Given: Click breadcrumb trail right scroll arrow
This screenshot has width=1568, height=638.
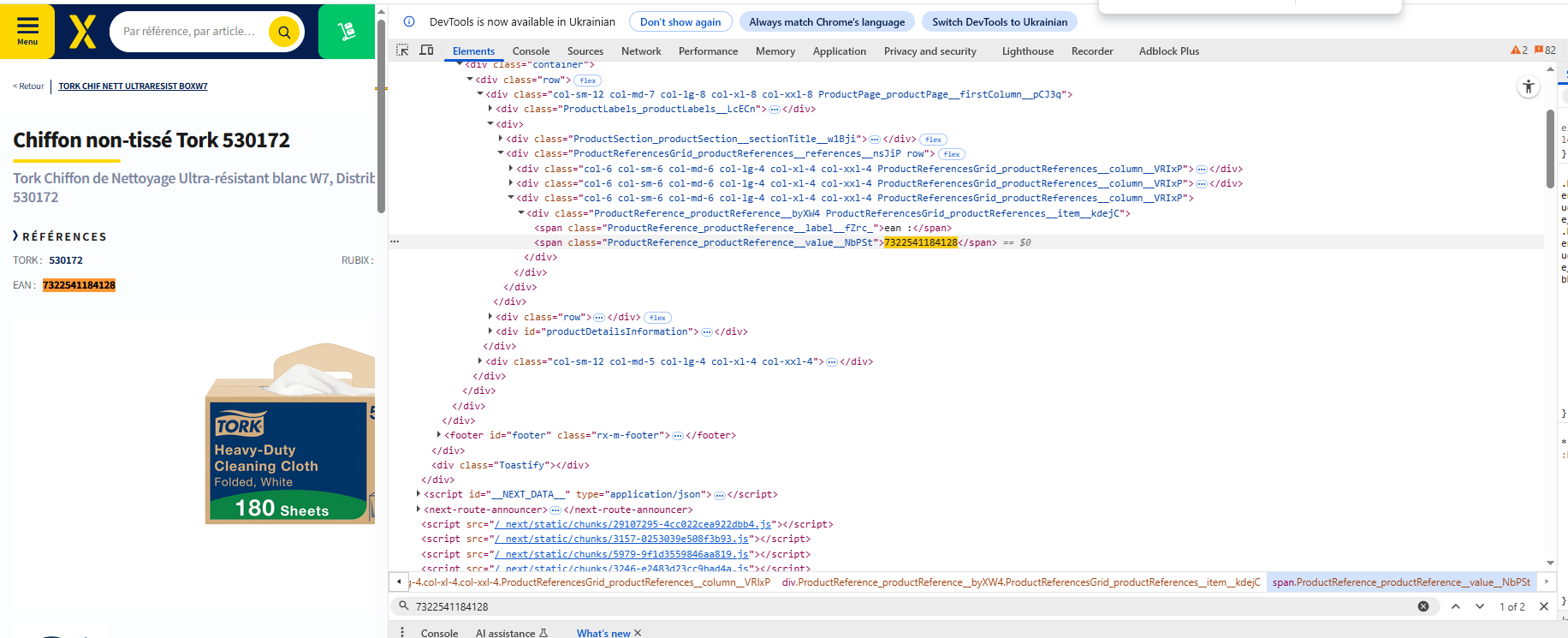Looking at the screenshot, I should [1547, 582].
